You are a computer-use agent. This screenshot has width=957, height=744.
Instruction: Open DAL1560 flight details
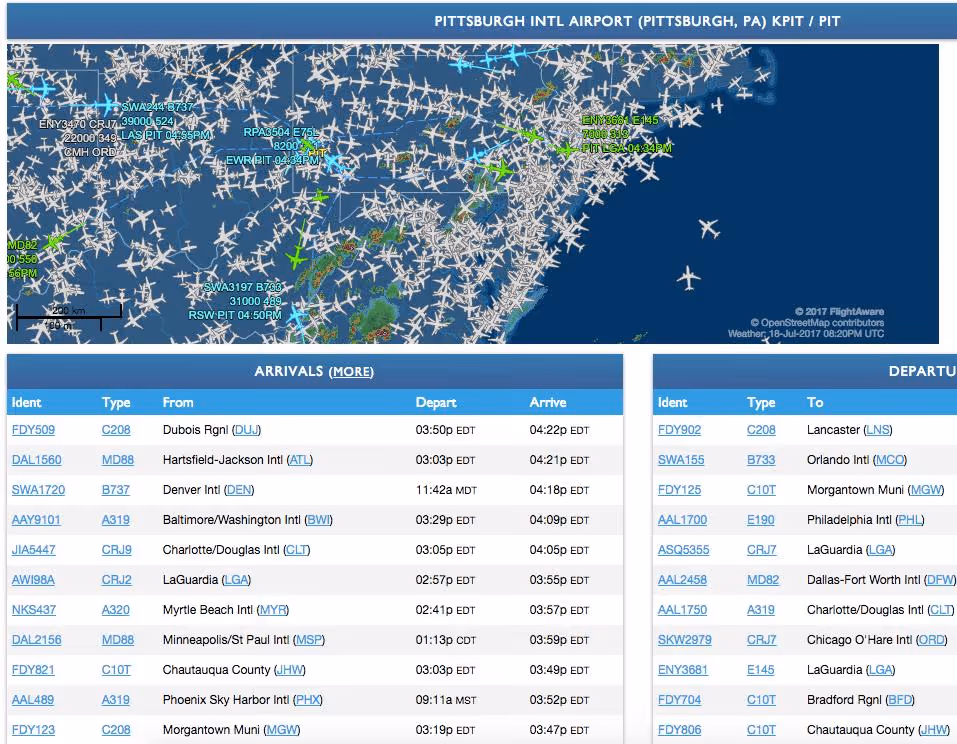point(37,460)
